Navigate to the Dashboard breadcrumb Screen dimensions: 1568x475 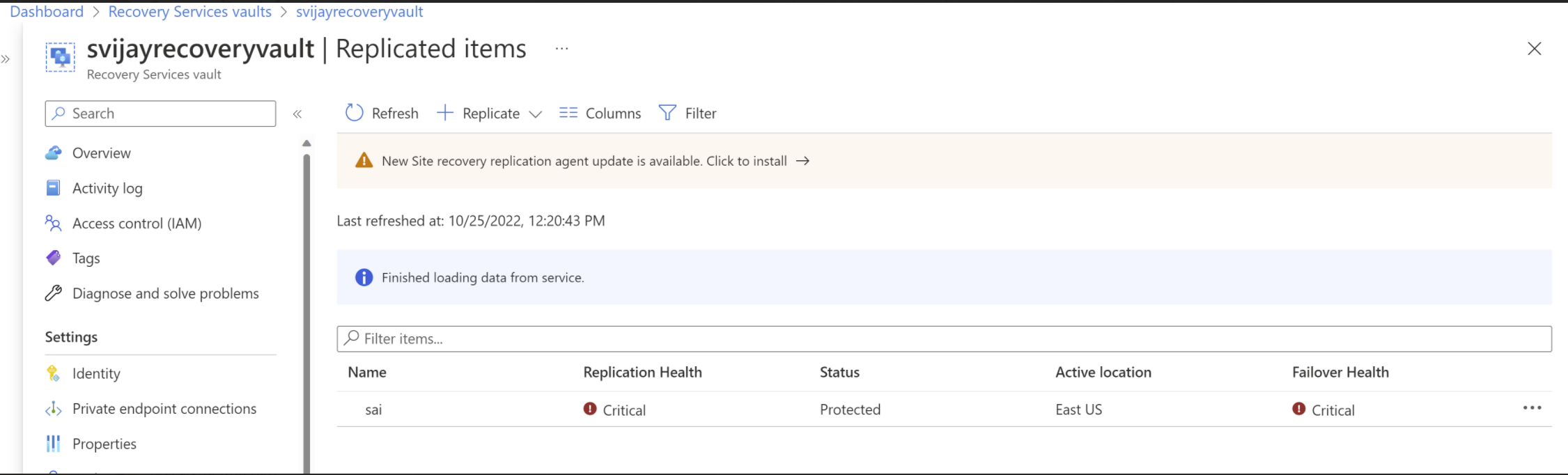click(47, 12)
